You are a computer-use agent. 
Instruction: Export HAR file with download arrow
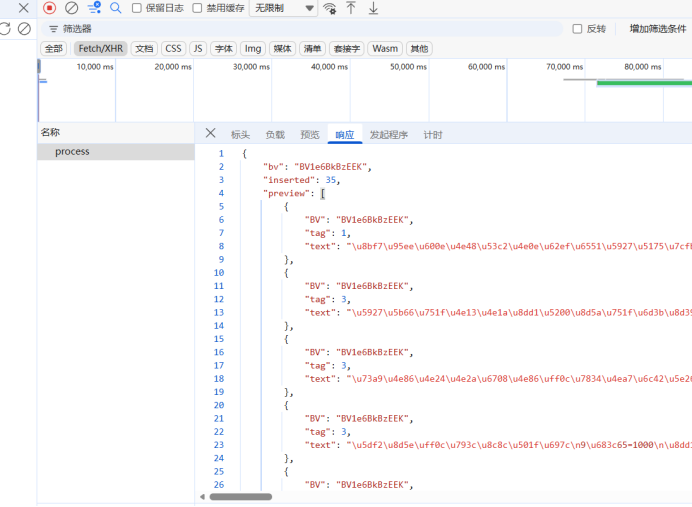[373, 8]
